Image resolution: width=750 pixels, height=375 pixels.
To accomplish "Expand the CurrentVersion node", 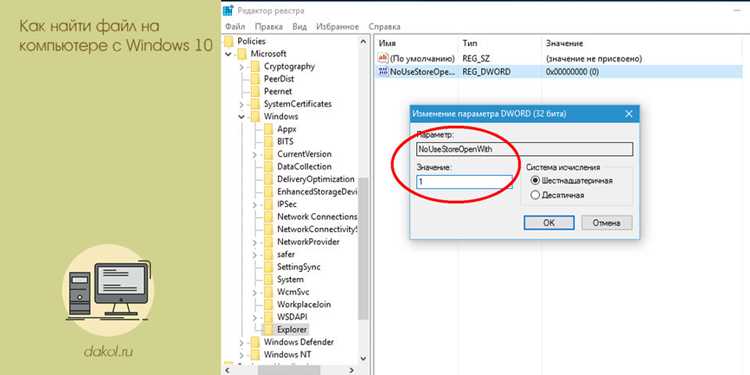I will click(x=255, y=154).
